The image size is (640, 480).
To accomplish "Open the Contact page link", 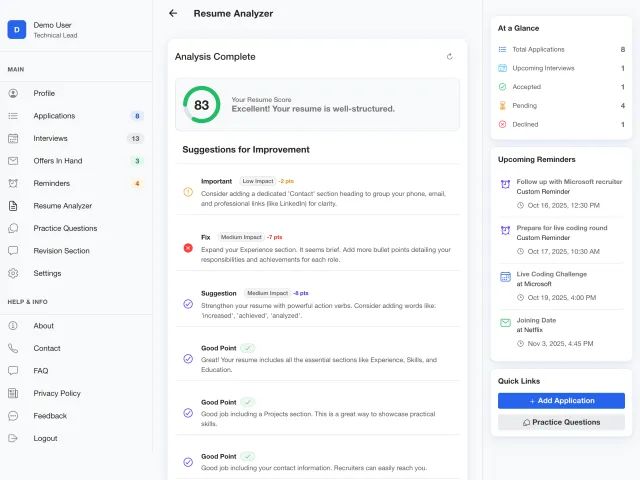I will 76,348.
